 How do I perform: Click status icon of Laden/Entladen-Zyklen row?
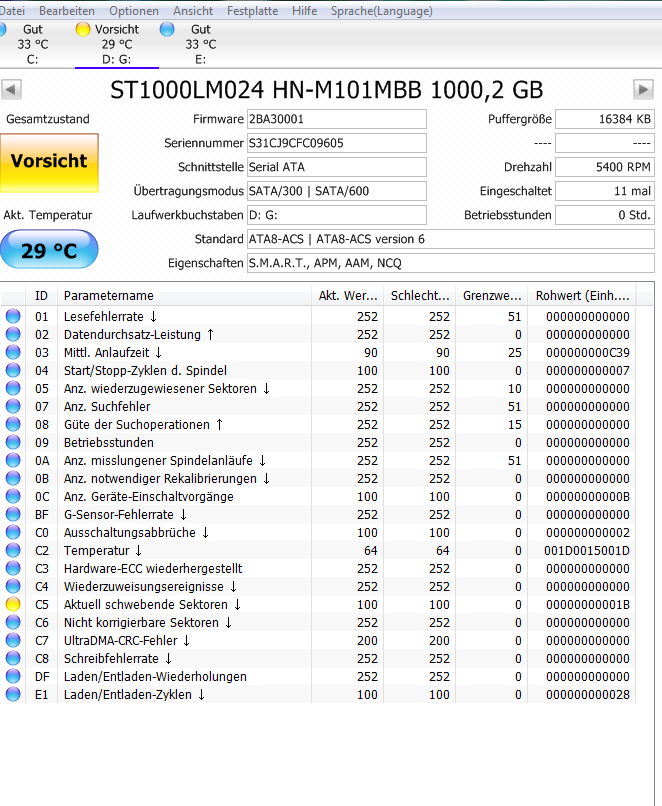13,694
